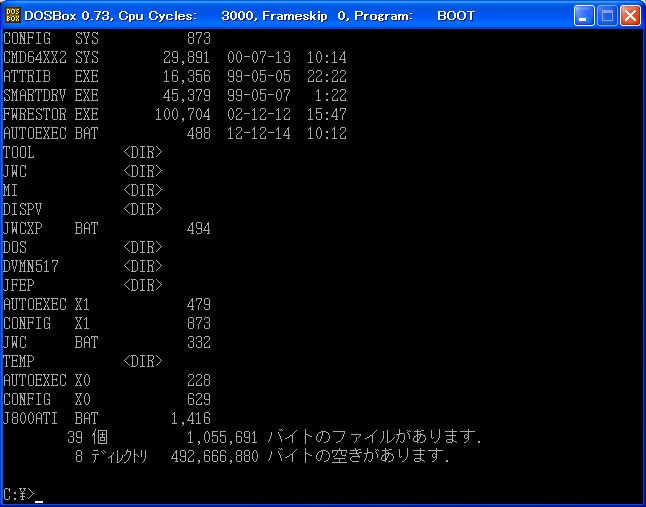Click the <DIR> marker next to TOOL
The width and height of the screenshot is (646, 507).
(143, 152)
